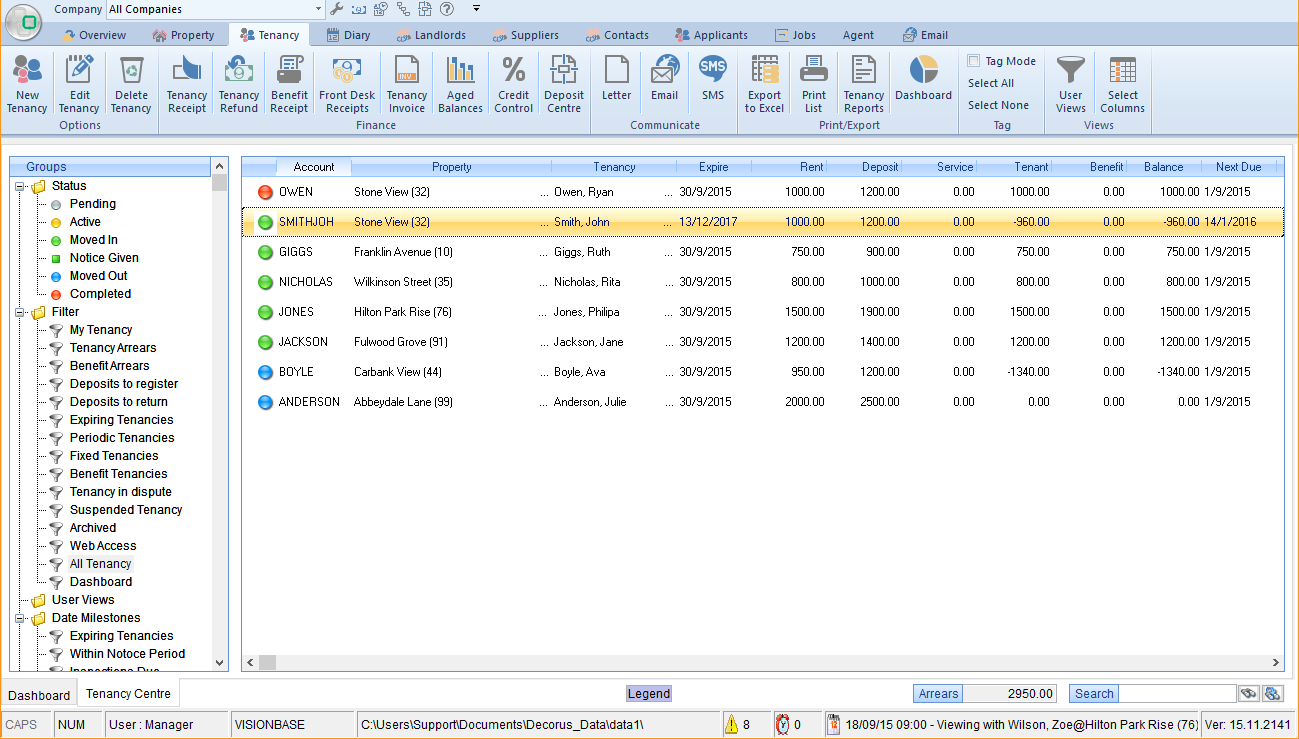Collapse the Status group in the tree
The image size is (1299, 739).
(19, 186)
